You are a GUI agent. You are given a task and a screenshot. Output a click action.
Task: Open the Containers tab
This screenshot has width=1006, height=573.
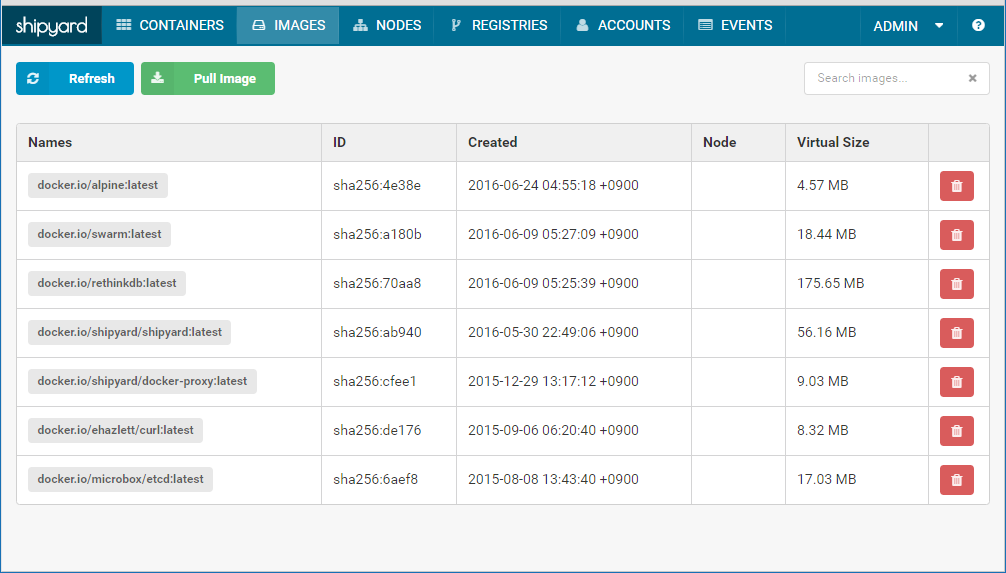pos(170,26)
